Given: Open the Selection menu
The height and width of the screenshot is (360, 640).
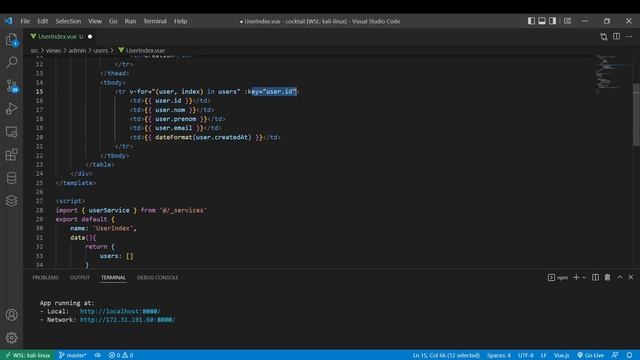Looking at the screenshot, I should coord(68,21).
